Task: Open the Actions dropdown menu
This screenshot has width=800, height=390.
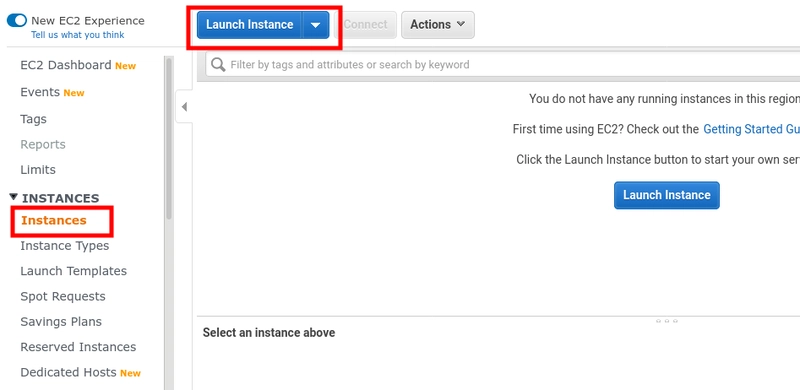Action: point(438,25)
